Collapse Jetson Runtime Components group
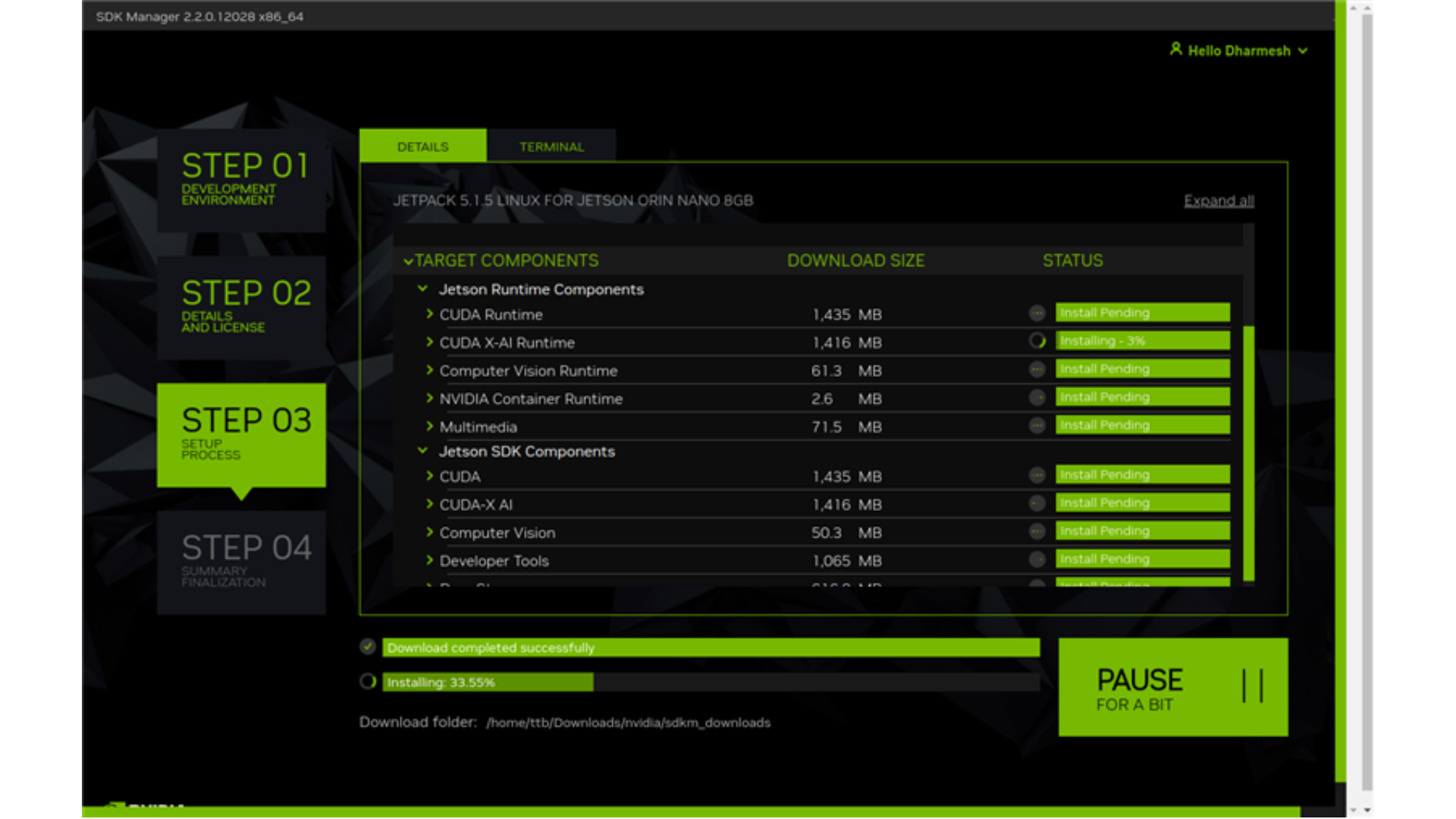The width and height of the screenshot is (1456, 819). pyautogui.click(x=422, y=289)
